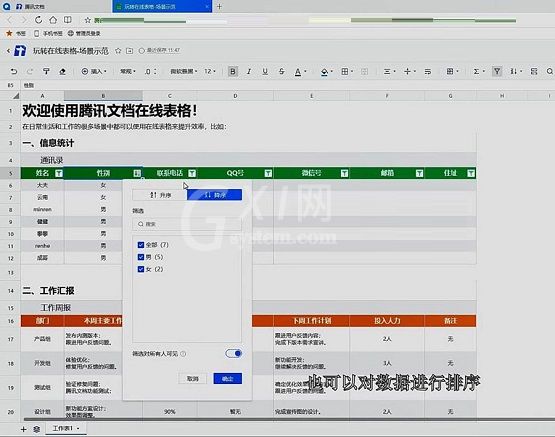Click the sum formula sigma icon
Image resolution: width=555 pixels, height=437 pixels.
[x=476, y=71]
